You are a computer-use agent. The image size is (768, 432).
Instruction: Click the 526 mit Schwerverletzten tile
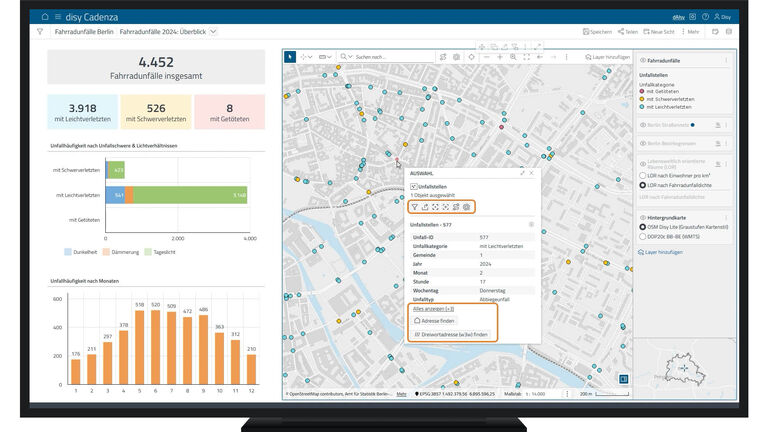(156, 112)
